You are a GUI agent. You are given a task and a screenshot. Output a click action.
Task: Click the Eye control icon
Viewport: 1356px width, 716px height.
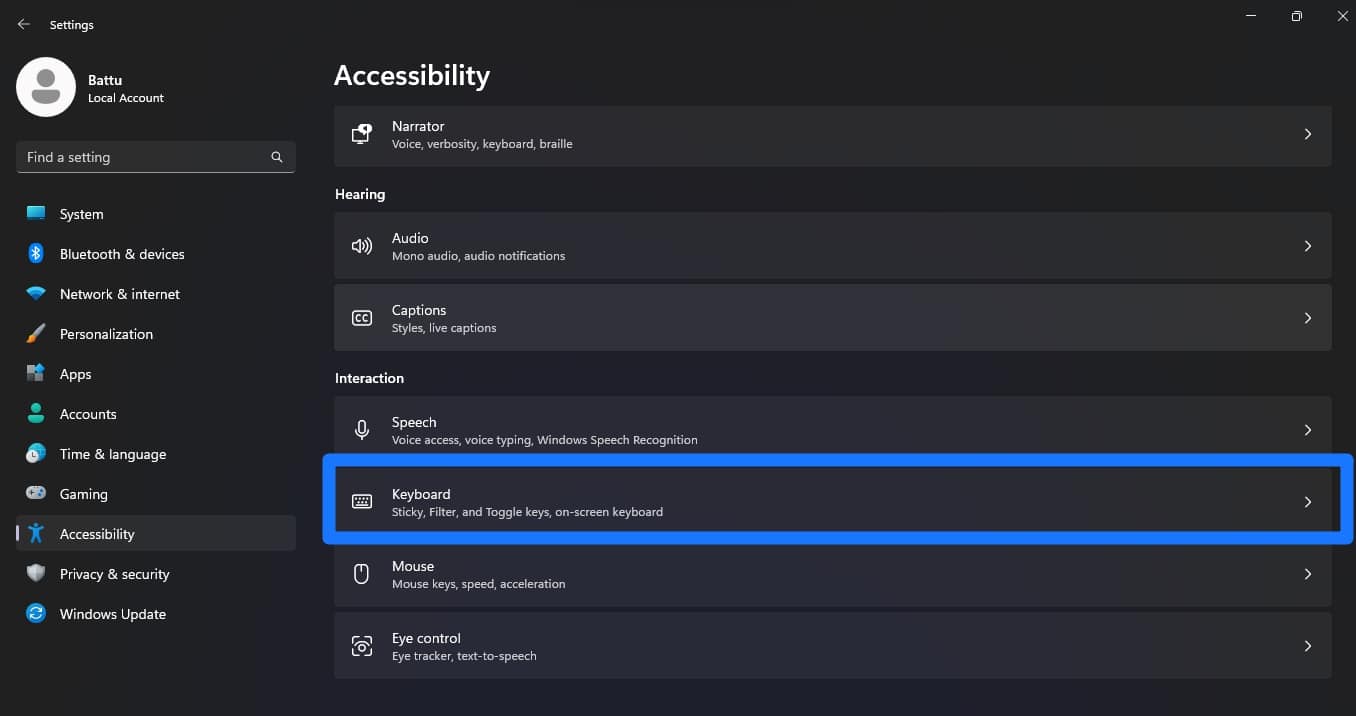click(361, 645)
